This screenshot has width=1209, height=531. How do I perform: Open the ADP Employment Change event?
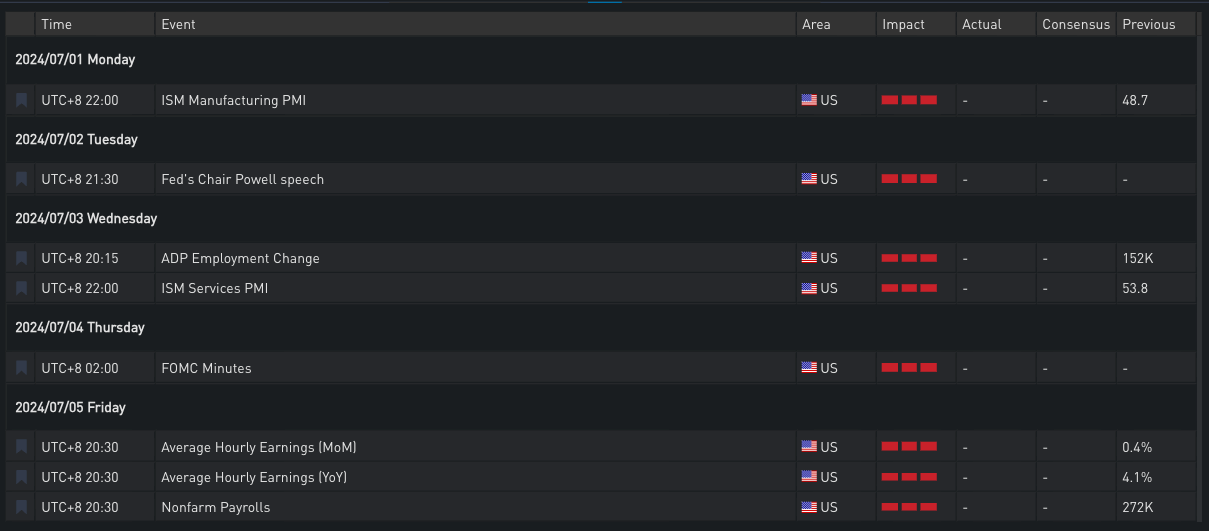click(x=240, y=258)
